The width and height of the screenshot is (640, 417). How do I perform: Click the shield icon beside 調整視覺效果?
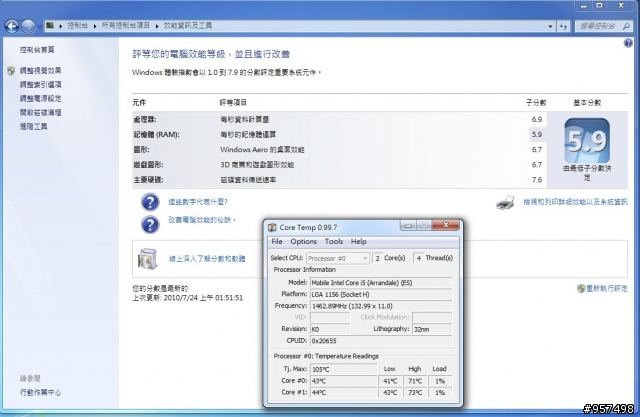coord(11,71)
